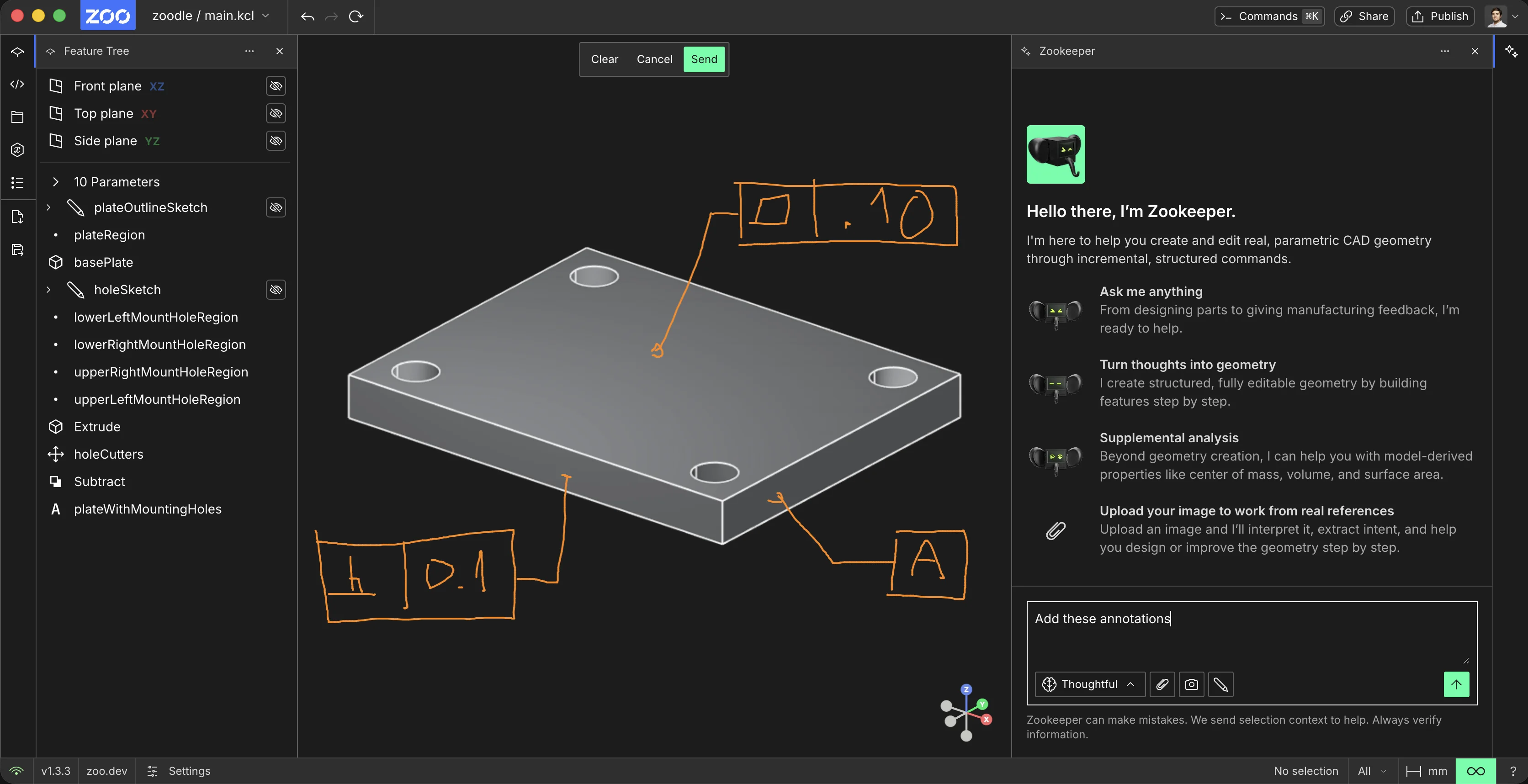Open Zookeeper panel more options ellipsis

pyautogui.click(x=1444, y=51)
